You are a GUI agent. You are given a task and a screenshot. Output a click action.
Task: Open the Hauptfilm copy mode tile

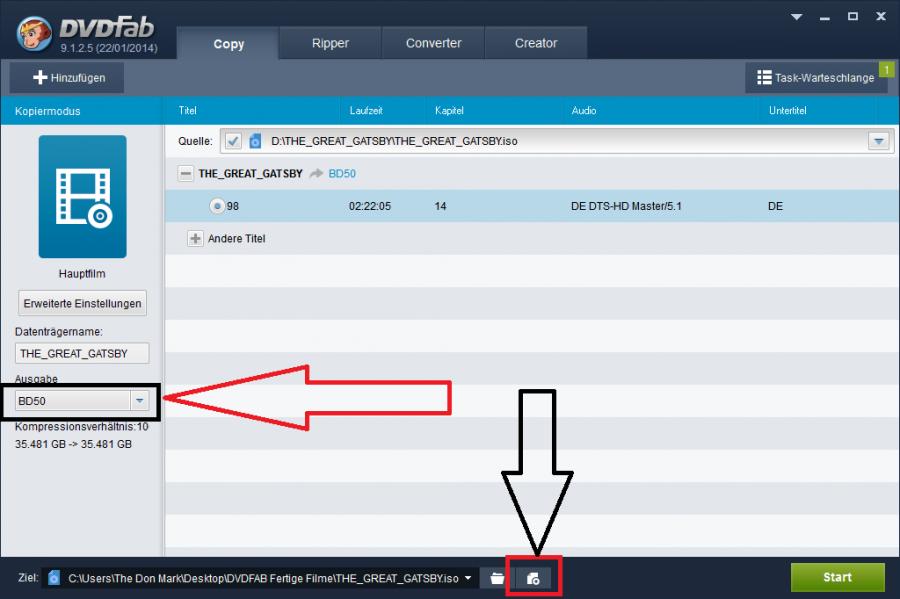(x=83, y=196)
